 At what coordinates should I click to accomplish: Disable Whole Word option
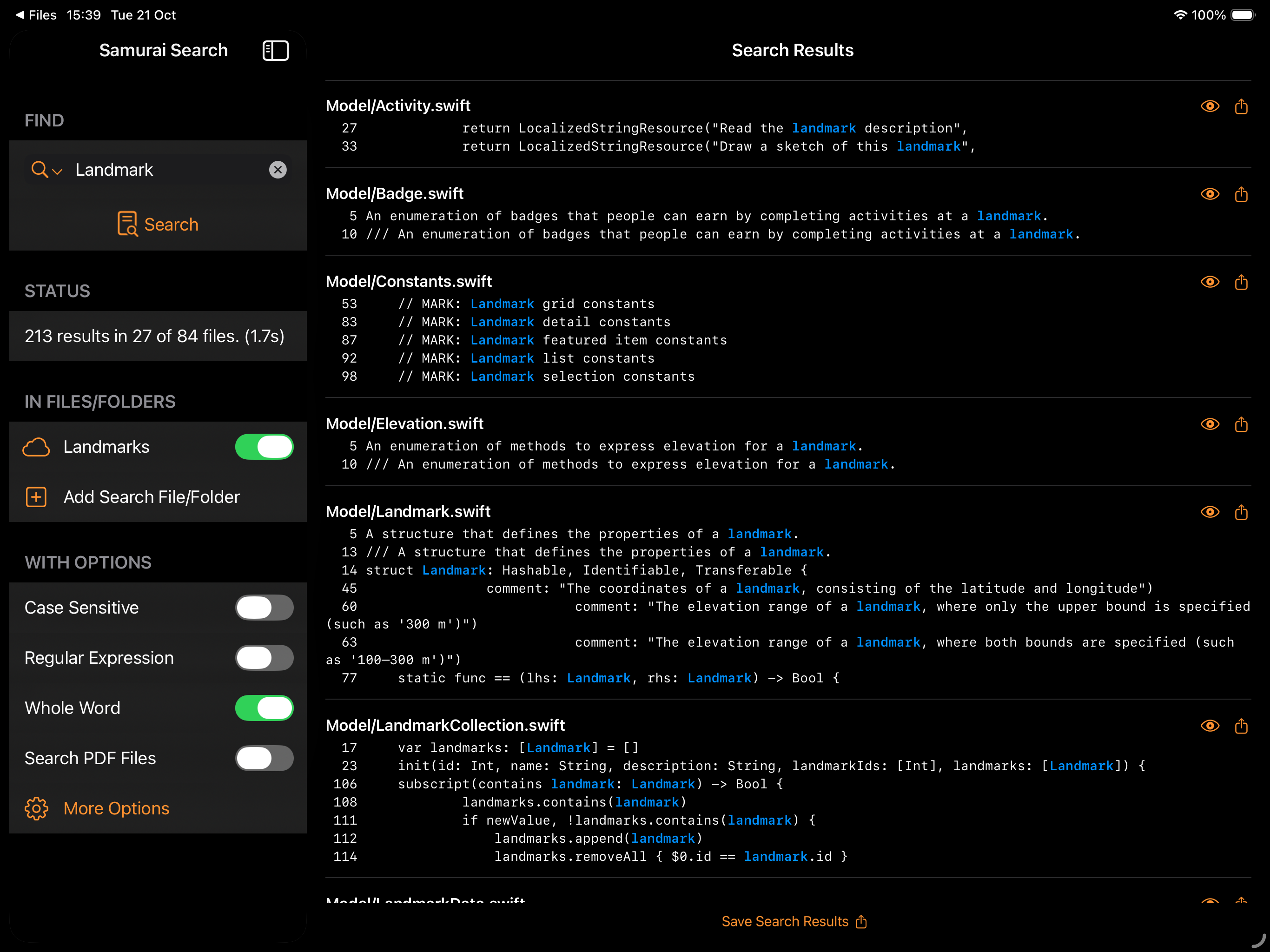(x=264, y=708)
